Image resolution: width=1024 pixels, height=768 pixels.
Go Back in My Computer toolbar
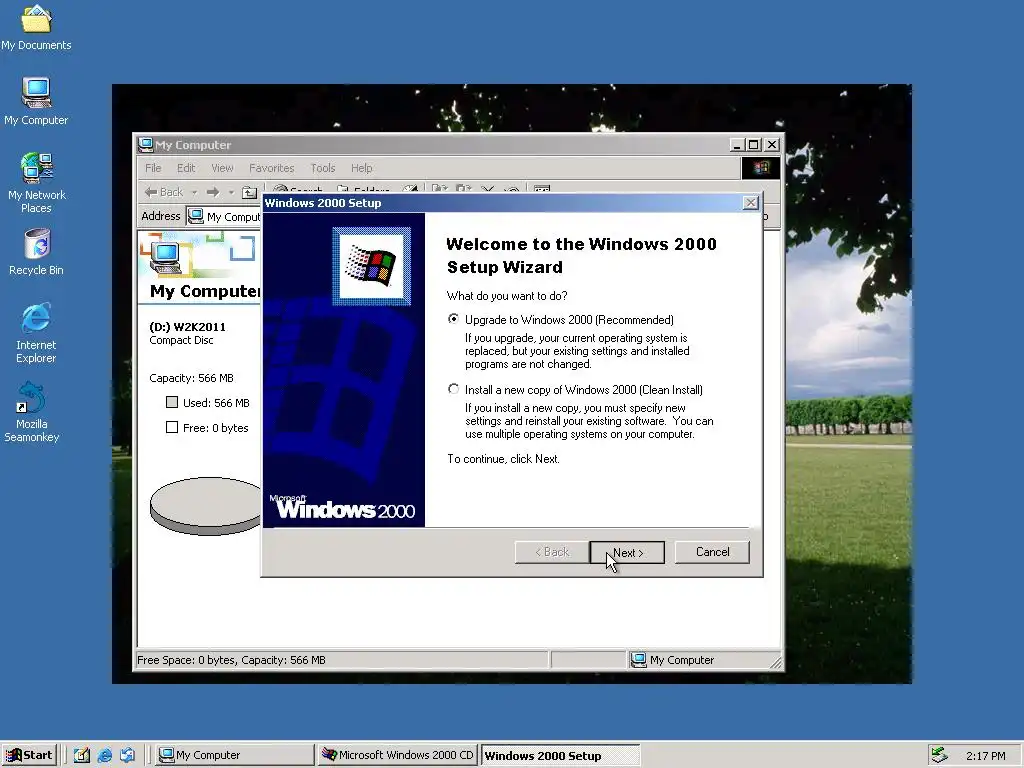164,192
